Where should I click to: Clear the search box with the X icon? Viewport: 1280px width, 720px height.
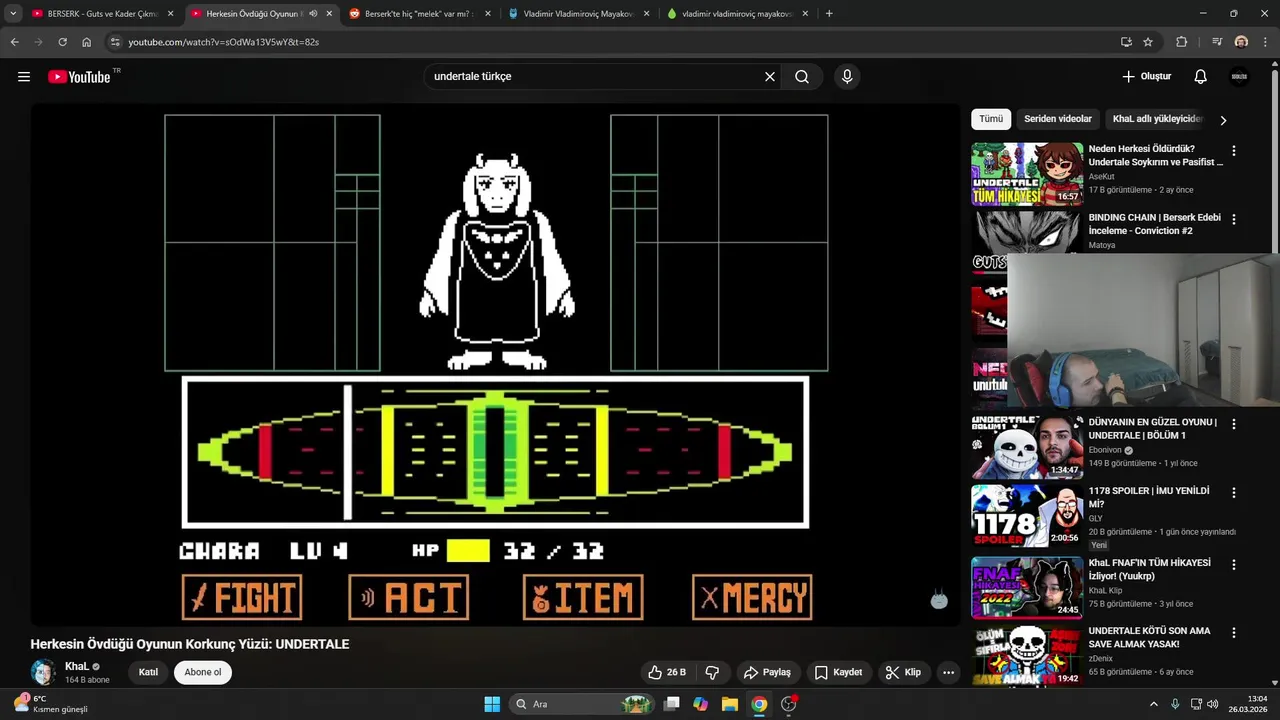tap(770, 77)
